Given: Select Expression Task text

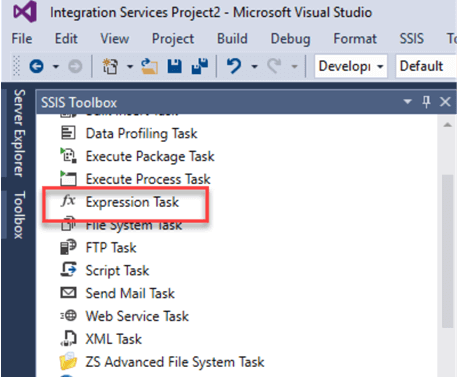Looking at the screenshot, I should (x=132, y=202).
